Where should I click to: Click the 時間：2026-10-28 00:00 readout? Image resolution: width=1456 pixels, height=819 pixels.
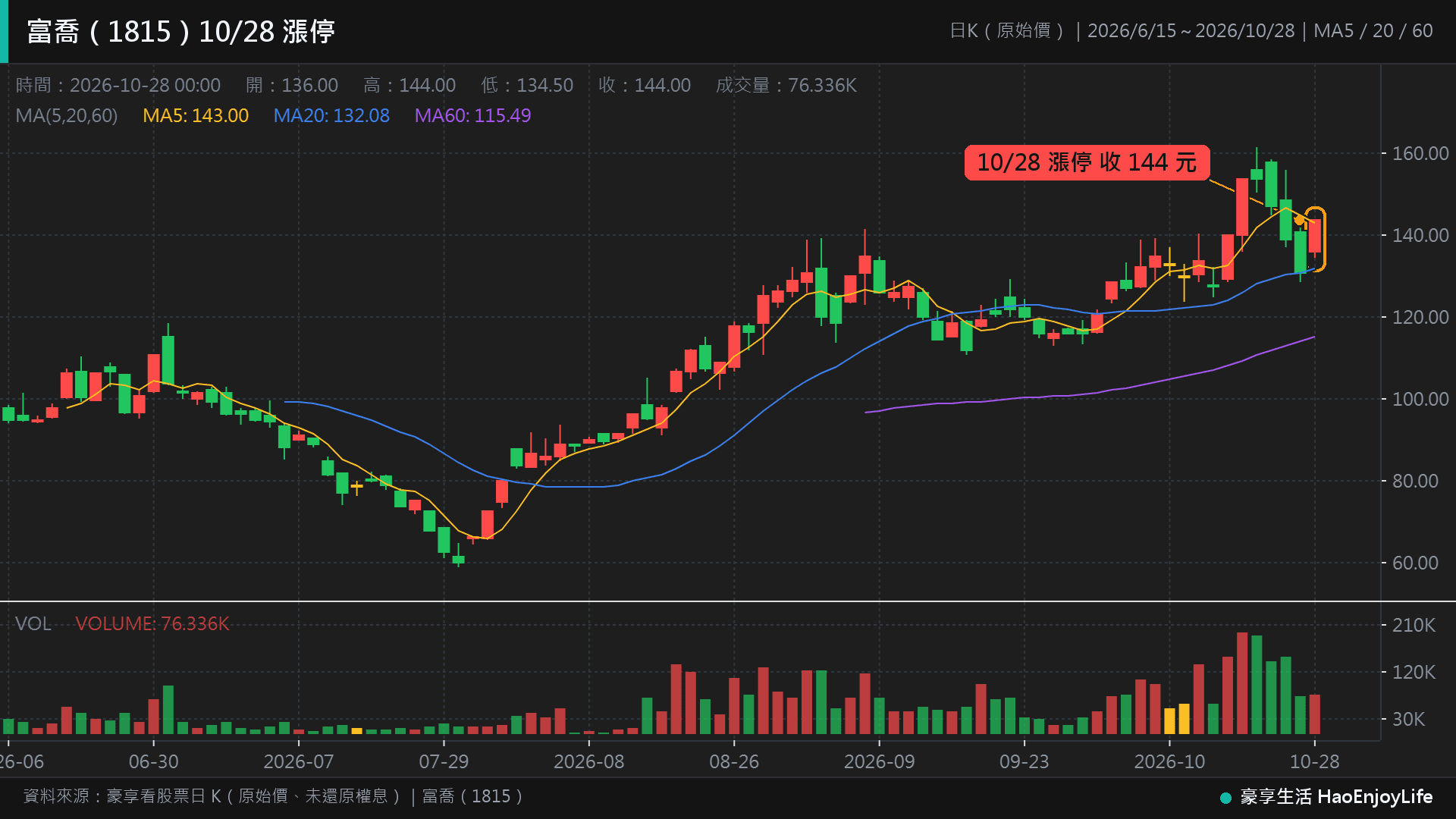118,85
